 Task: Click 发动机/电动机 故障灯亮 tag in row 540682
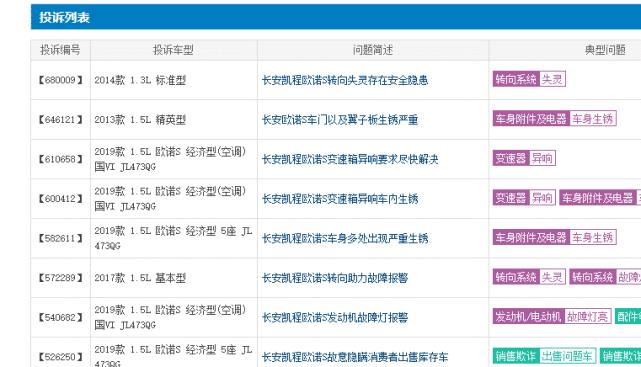click(552, 316)
